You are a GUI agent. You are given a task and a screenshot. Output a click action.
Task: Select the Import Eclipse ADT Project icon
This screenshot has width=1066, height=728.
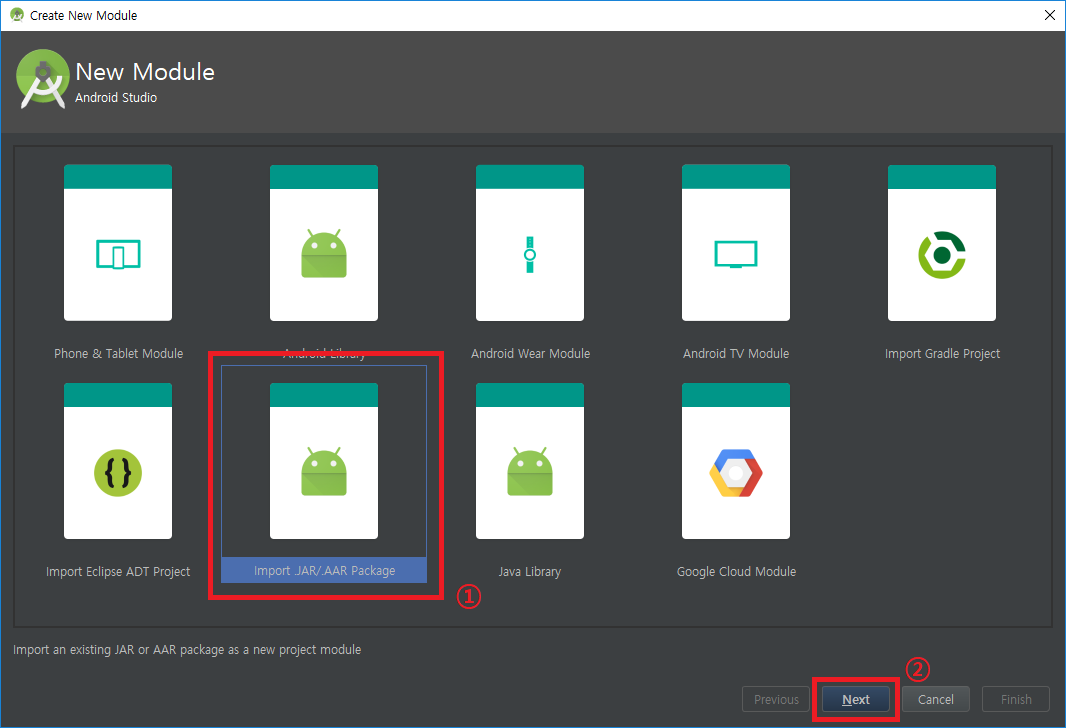point(118,461)
